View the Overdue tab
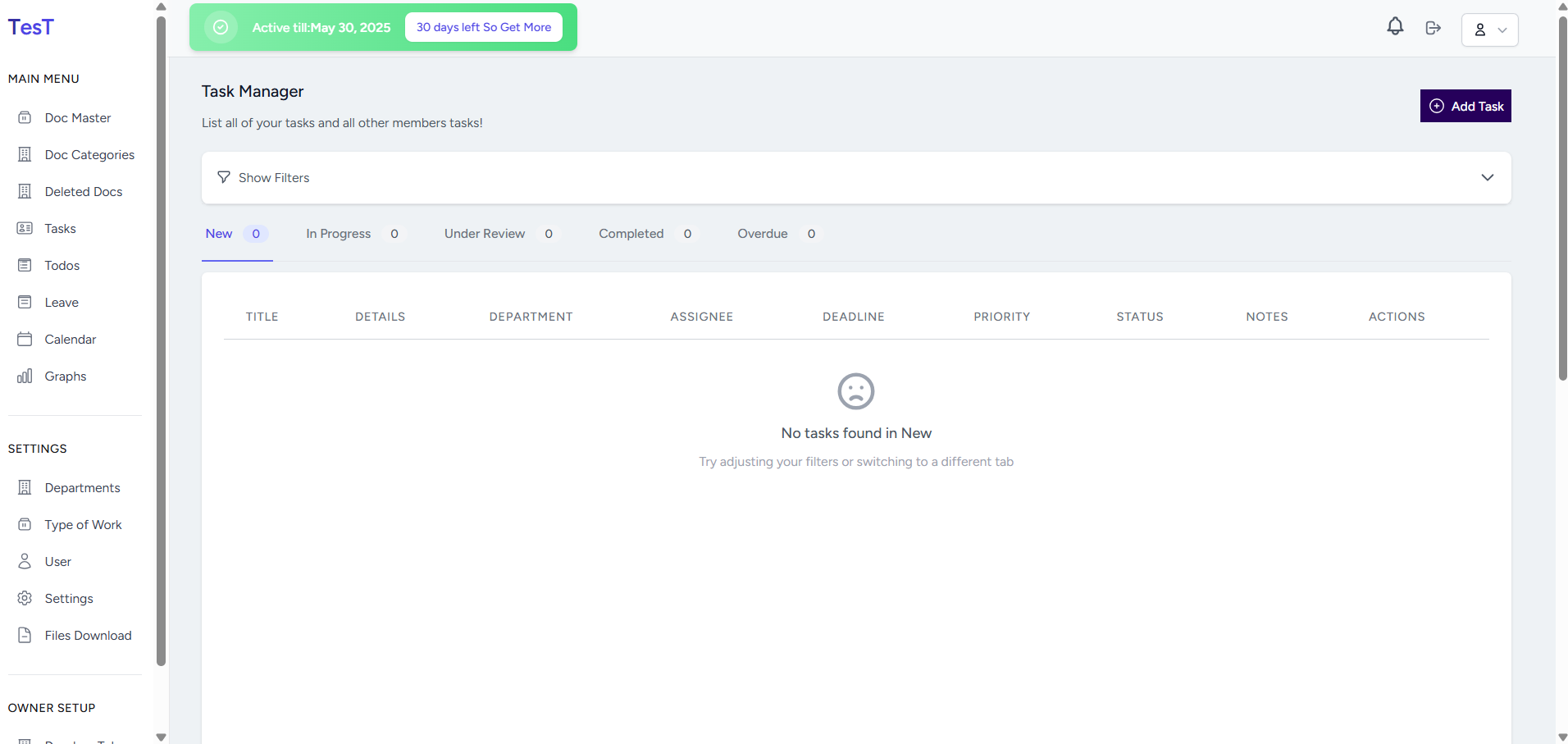1568x744 pixels. coord(779,234)
